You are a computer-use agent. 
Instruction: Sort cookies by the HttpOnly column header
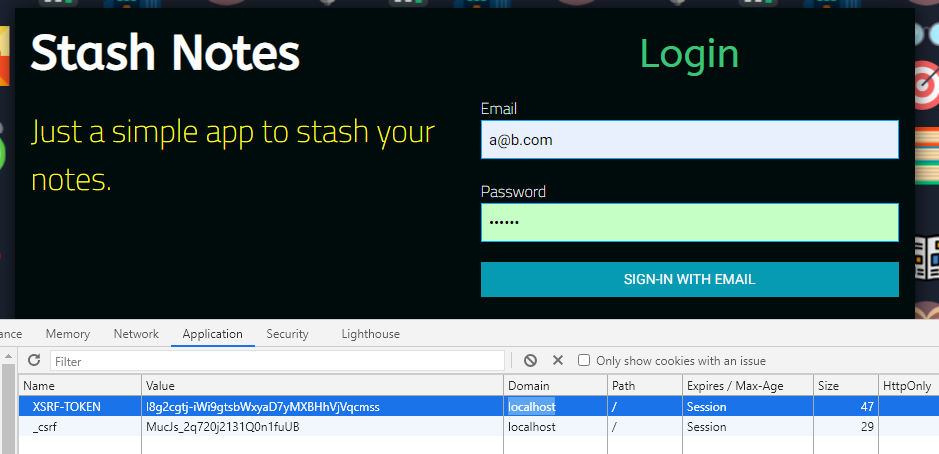click(908, 386)
